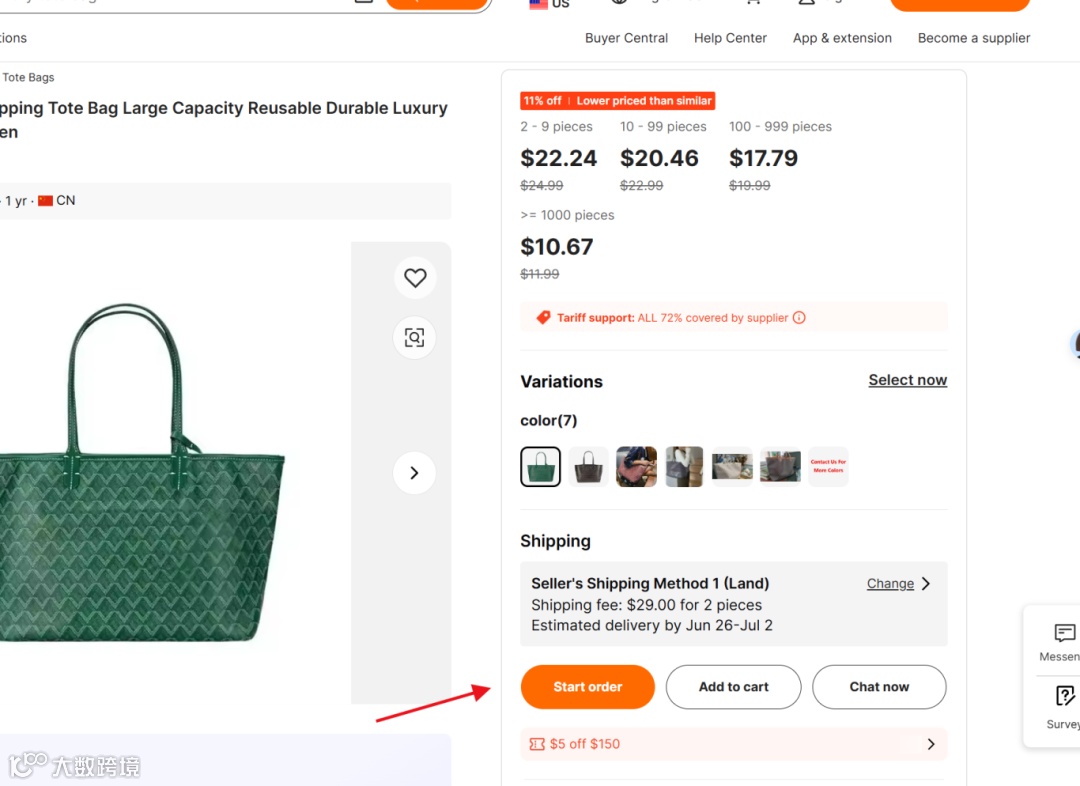Click the Start order button
The width and height of the screenshot is (1080, 786).
click(588, 687)
